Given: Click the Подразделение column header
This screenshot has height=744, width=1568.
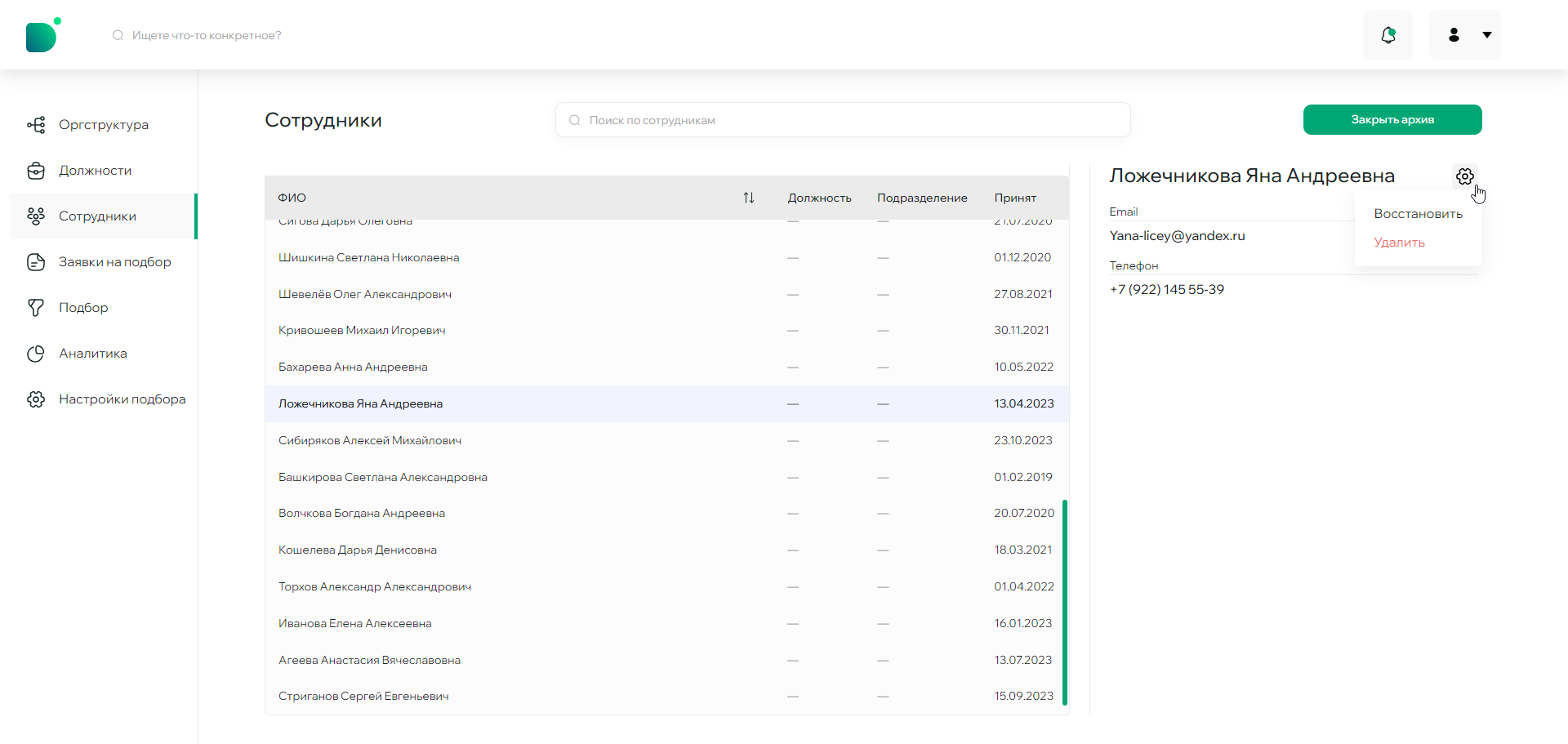Looking at the screenshot, I should [922, 198].
